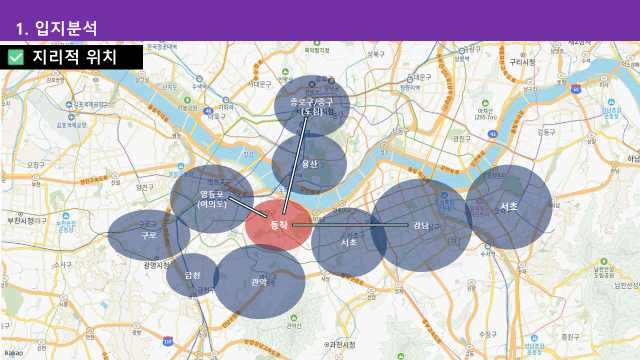
Task: Select the red 동작 circle
Action: (279, 225)
